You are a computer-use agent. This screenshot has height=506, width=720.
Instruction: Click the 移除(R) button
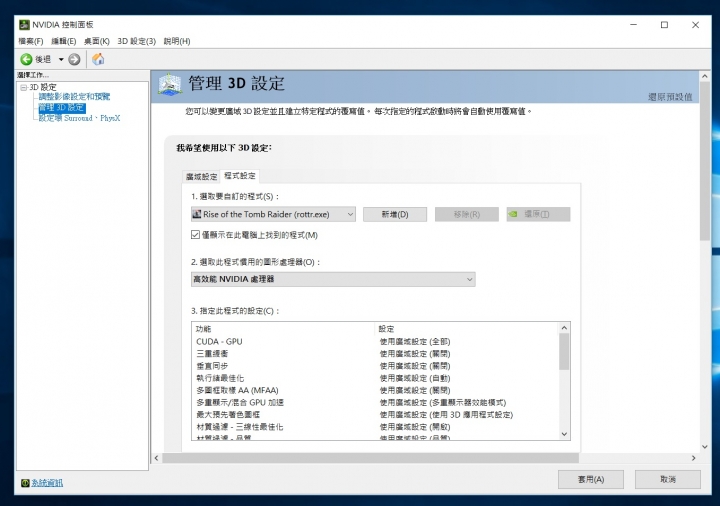point(467,214)
